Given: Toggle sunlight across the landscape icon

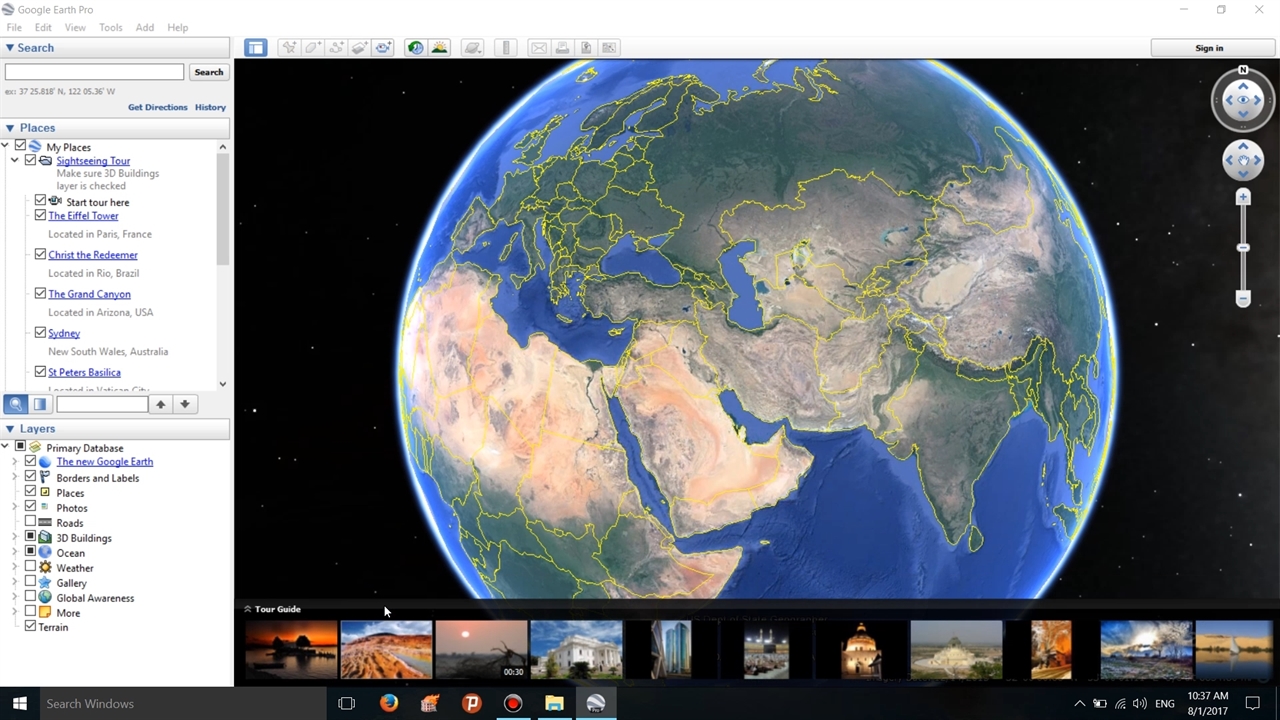Looking at the screenshot, I should [x=439, y=48].
